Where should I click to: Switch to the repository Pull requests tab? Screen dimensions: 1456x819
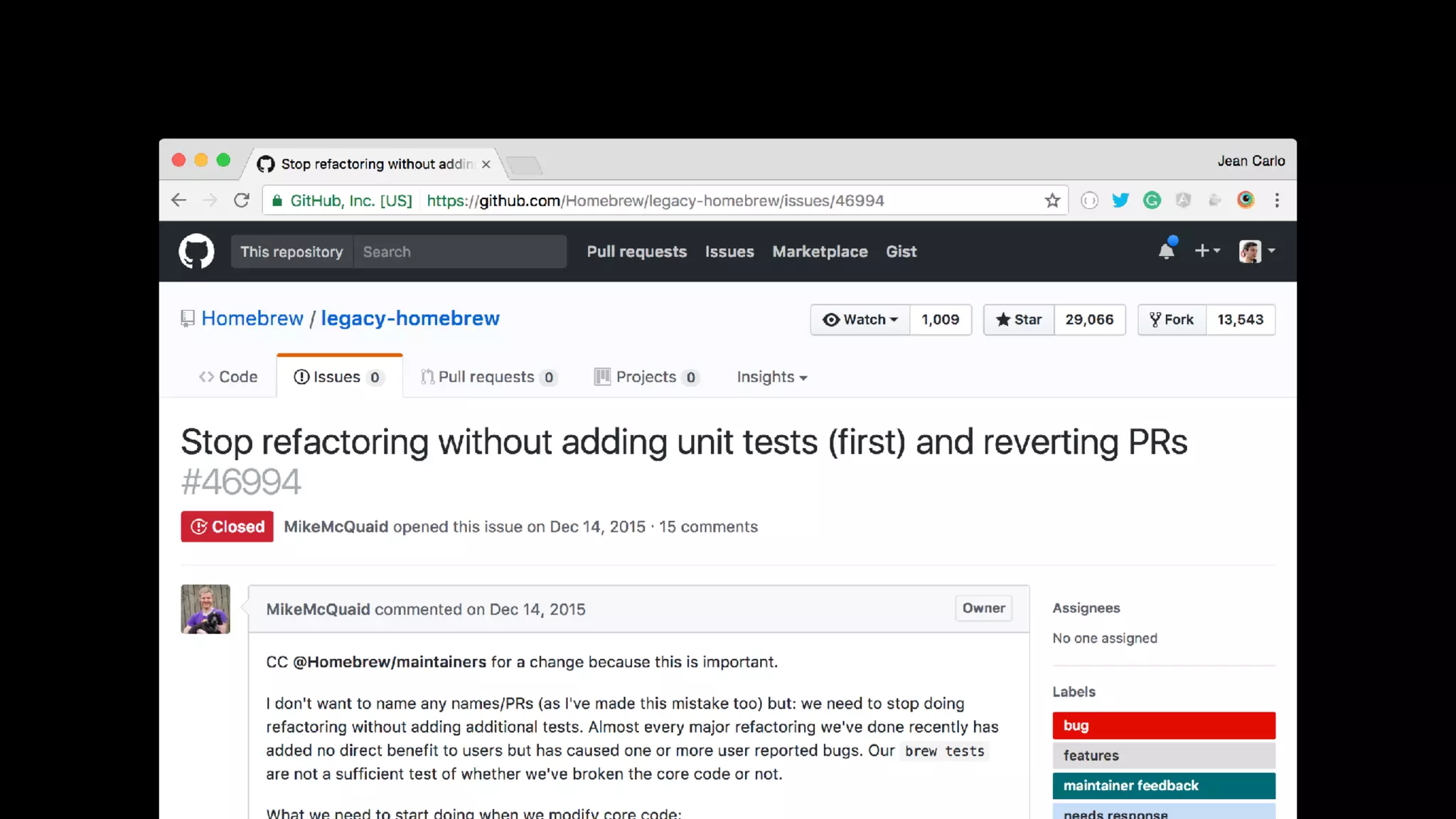[488, 377]
